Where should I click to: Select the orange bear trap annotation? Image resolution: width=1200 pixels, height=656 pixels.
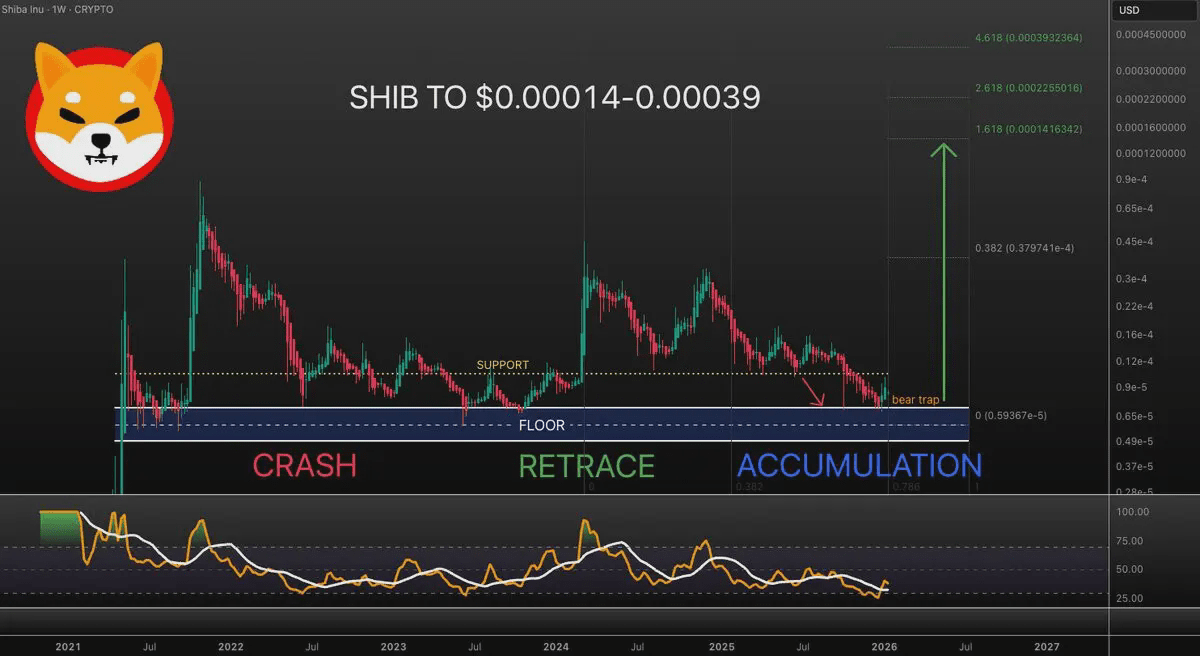915,400
